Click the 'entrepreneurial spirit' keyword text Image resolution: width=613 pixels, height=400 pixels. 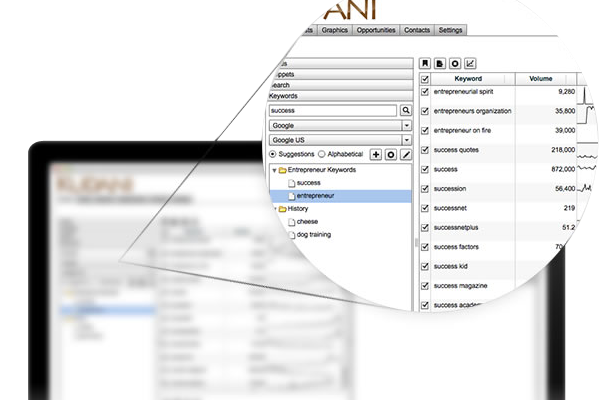[x=463, y=91]
